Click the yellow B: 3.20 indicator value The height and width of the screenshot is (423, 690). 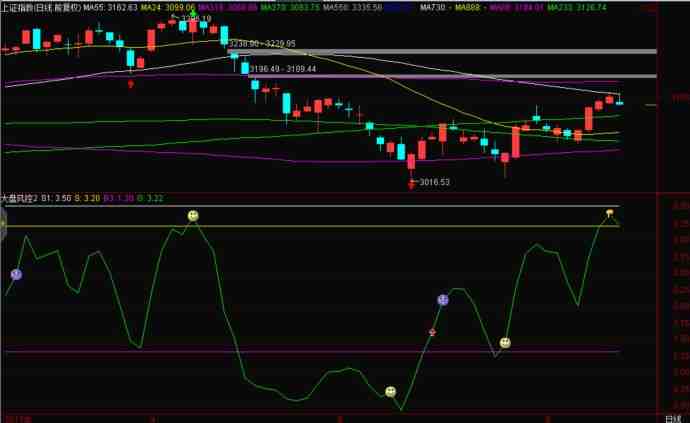(x=87, y=199)
